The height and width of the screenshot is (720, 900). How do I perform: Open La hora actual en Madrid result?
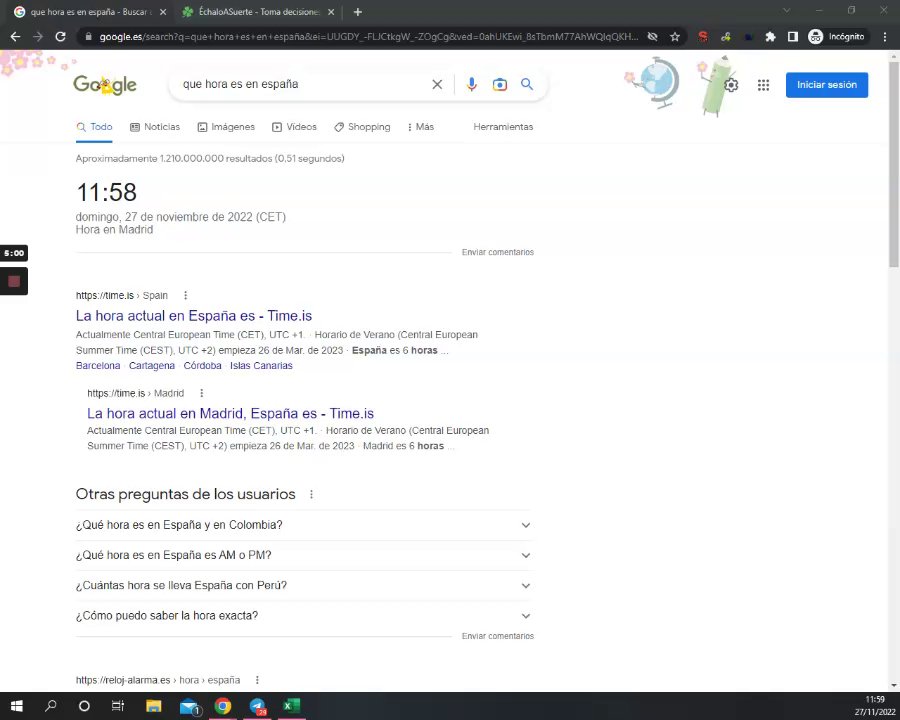(x=230, y=413)
